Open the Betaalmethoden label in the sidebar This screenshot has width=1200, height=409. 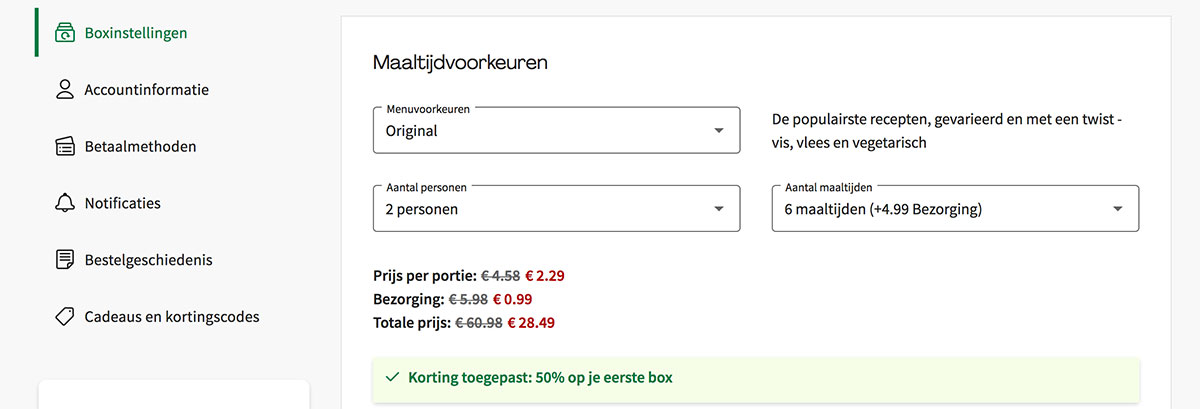click(x=140, y=147)
